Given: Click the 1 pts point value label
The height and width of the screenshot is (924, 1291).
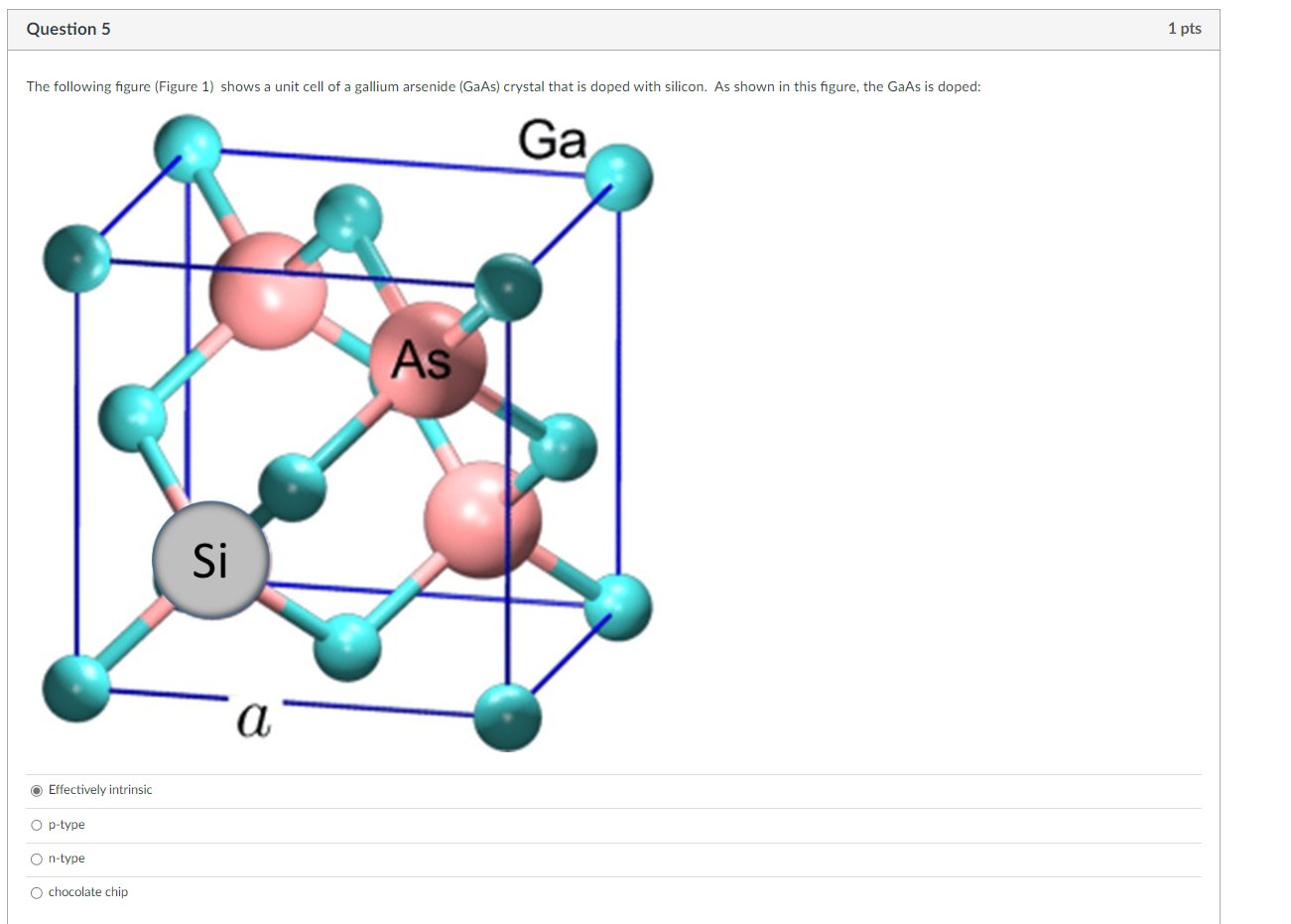Looking at the screenshot, I should 1184,29.
